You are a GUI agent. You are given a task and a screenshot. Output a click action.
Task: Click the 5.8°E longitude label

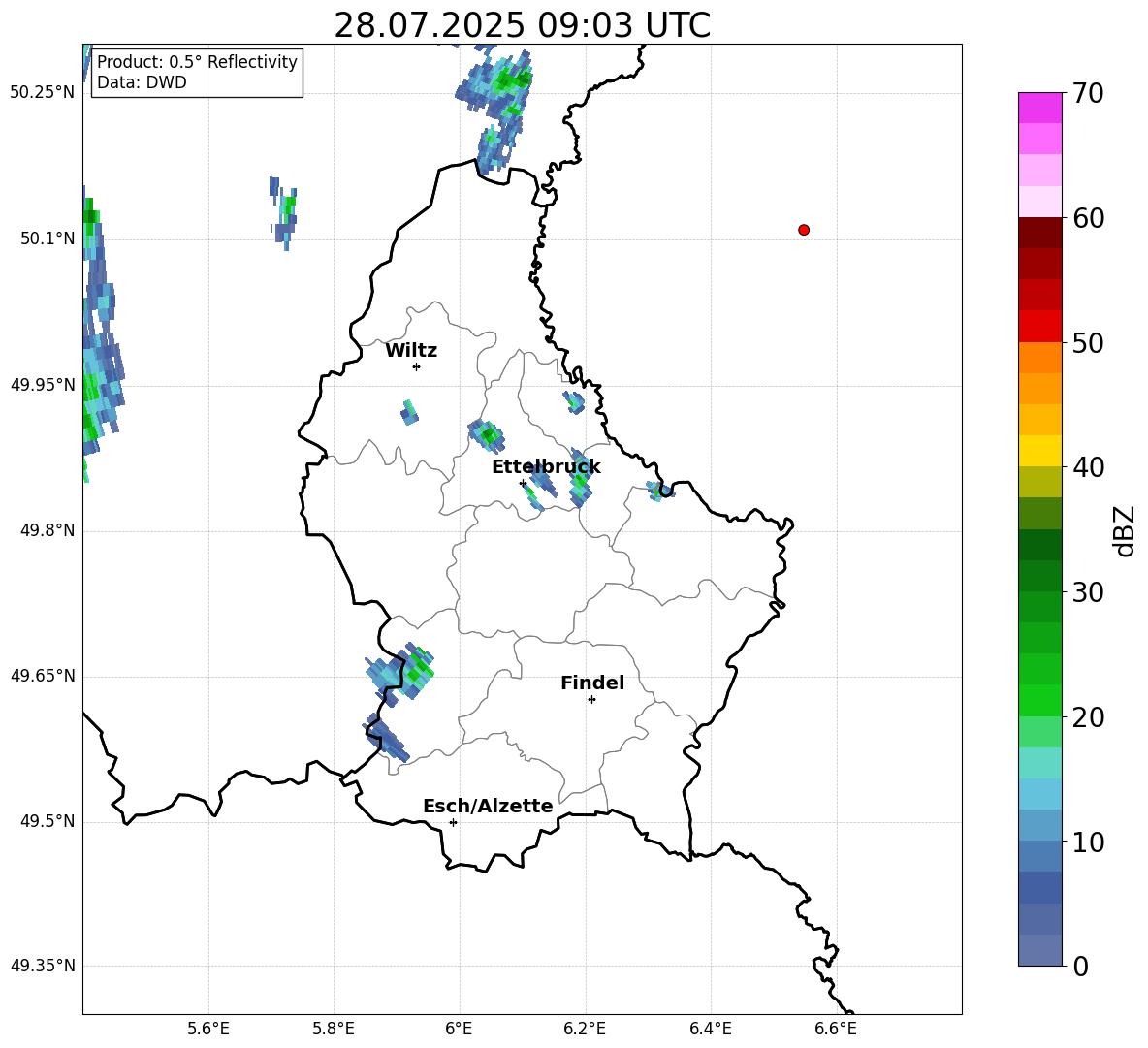334,1029
